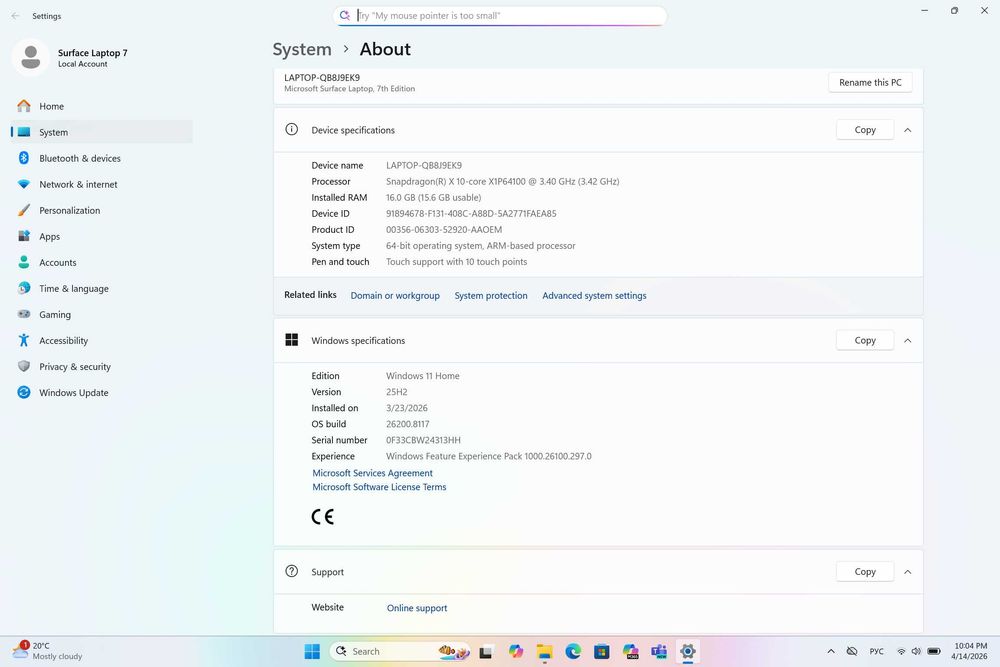Viewport: 1000px width, 667px height.
Task: Open Time & language settings
Action: click(102, 289)
